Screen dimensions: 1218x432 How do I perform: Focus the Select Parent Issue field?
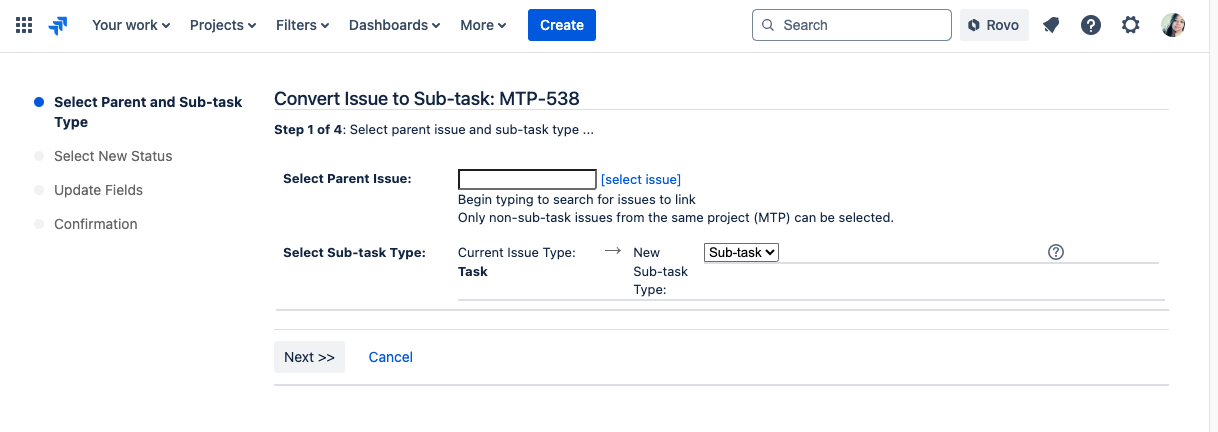(527, 180)
